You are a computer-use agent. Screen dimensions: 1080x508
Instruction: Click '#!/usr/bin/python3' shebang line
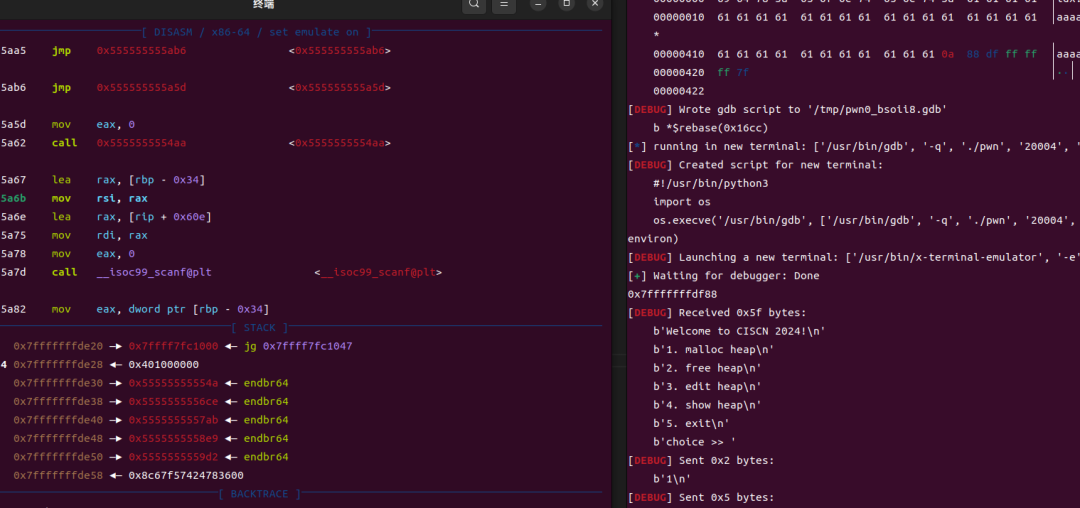coord(711,184)
